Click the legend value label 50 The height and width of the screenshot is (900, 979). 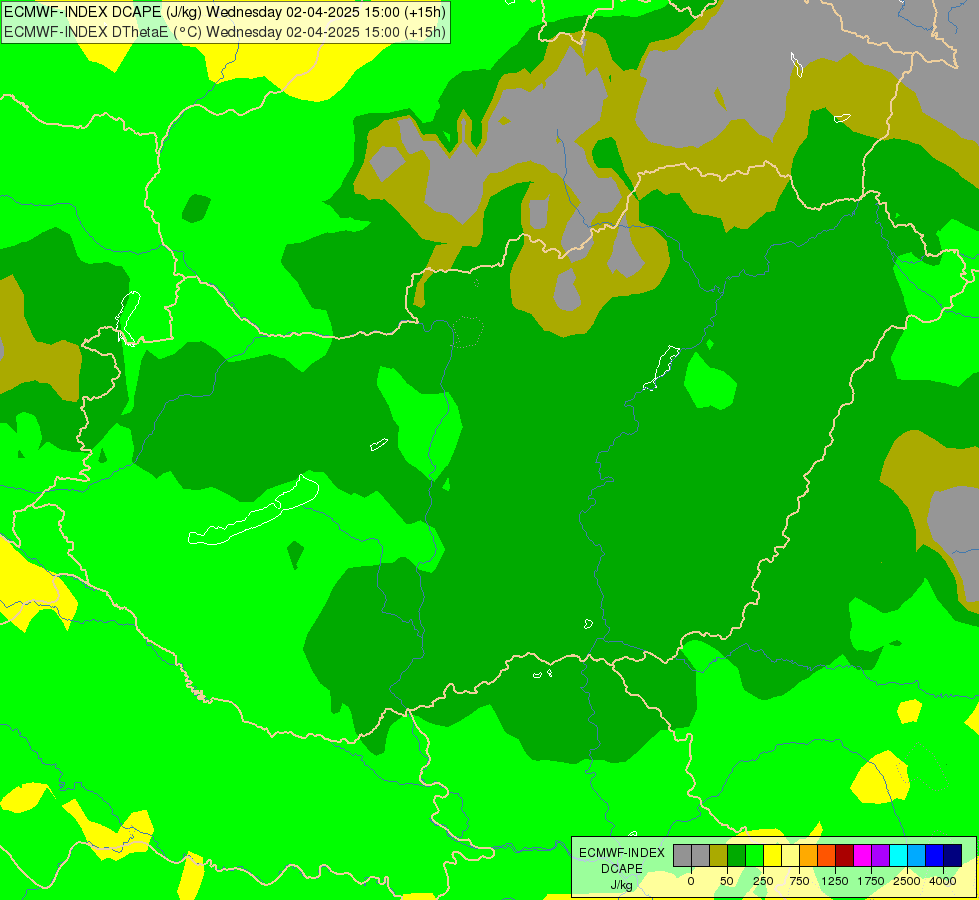click(727, 881)
